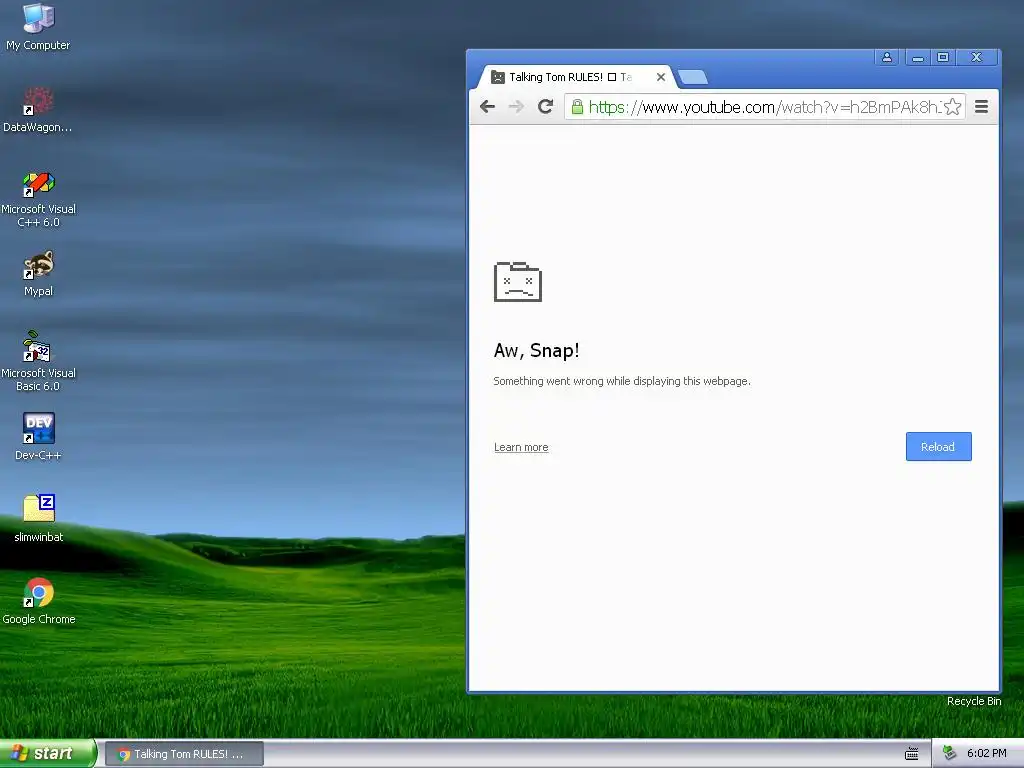Refresh the page using the reload icon
Screen dimensions: 1024x768
[x=545, y=106]
